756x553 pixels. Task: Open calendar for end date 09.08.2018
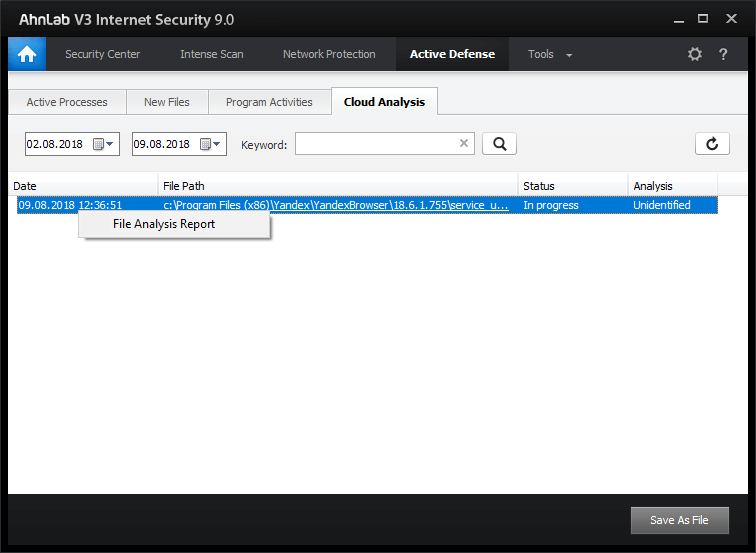210,144
